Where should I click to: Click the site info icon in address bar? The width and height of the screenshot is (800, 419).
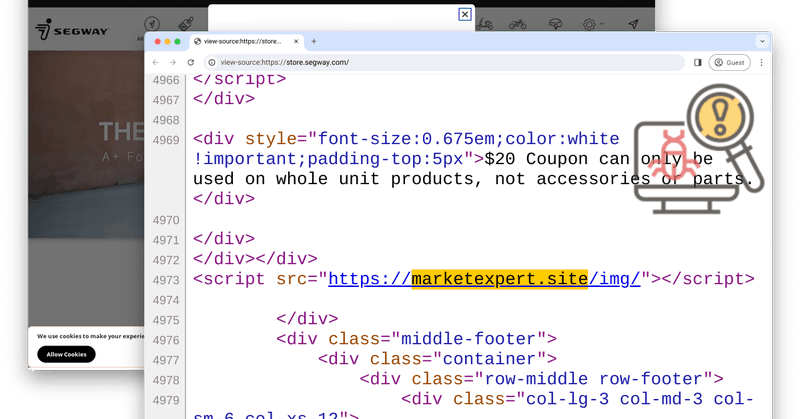pyautogui.click(x=212, y=62)
